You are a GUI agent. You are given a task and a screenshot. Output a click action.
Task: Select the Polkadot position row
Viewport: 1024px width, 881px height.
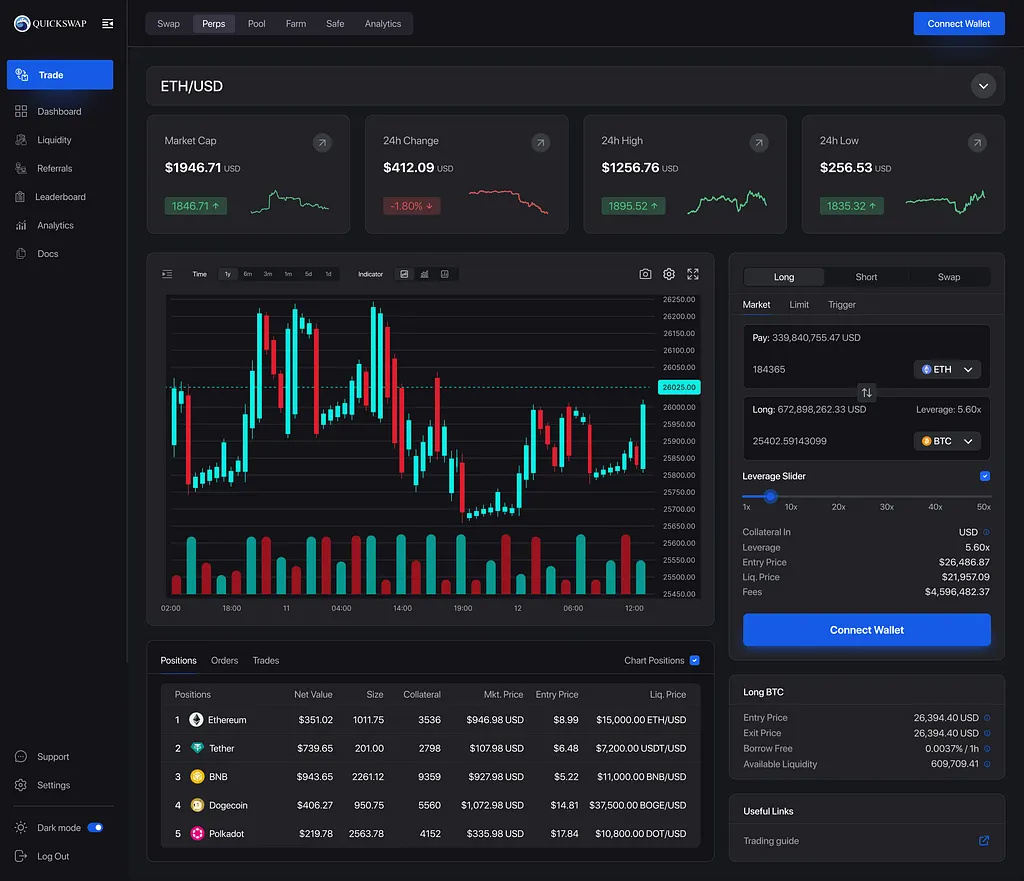tap(430, 833)
